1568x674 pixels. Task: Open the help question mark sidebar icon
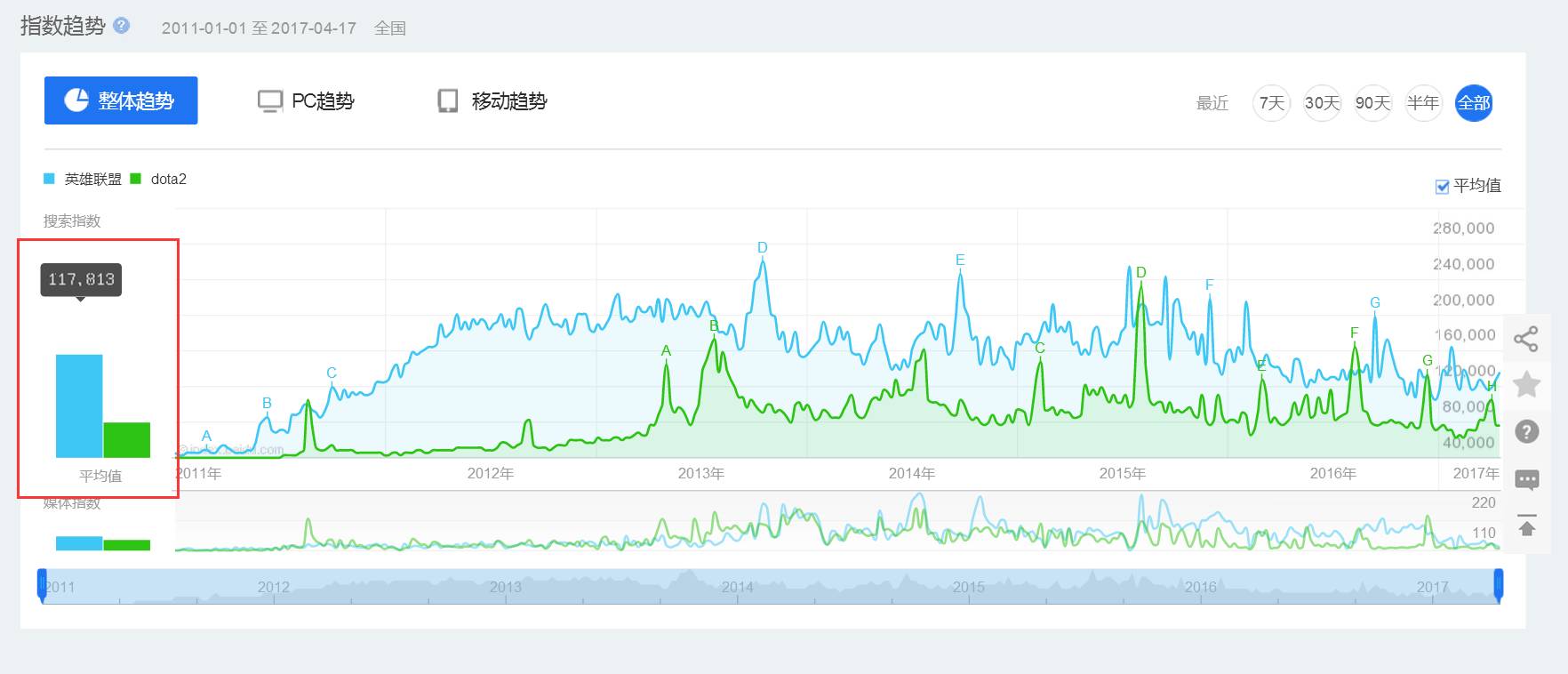(x=1526, y=432)
